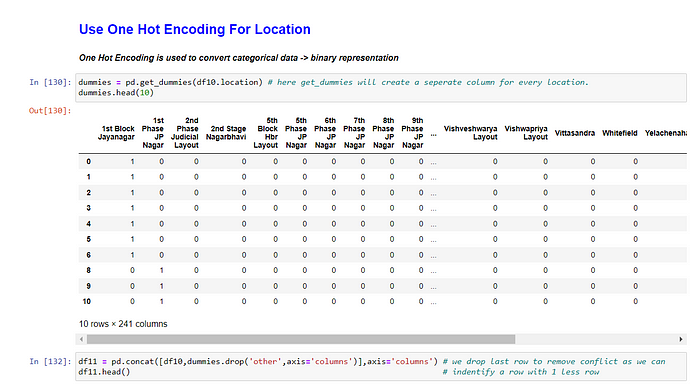
Task: Click the '5th Block Hbr Layout' column header
Action: 266,133
